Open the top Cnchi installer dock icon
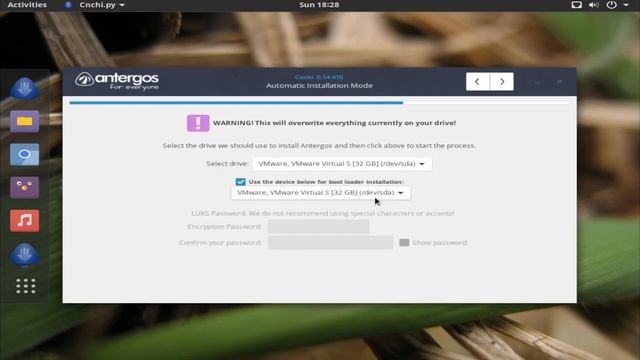Image resolution: width=640 pixels, height=360 pixels. point(24,88)
